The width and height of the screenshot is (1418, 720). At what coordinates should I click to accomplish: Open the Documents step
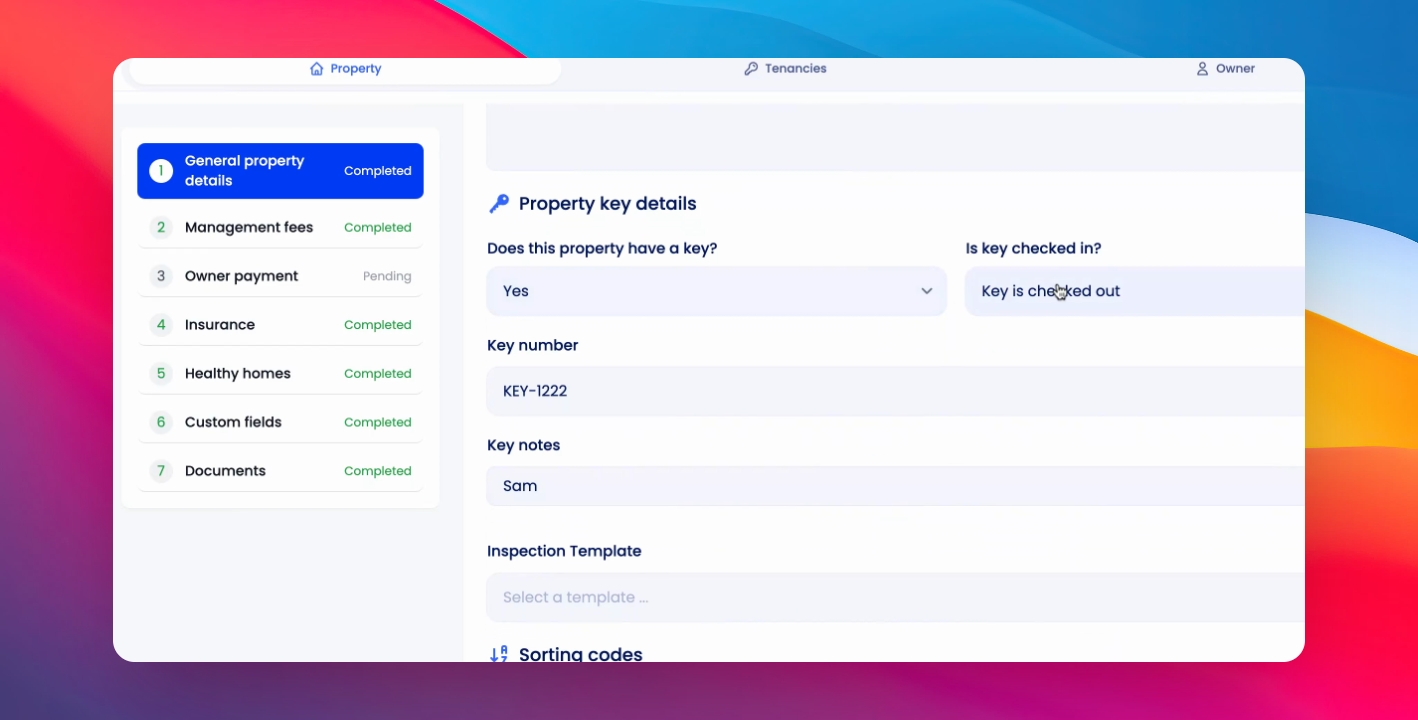pyautogui.click(x=280, y=471)
